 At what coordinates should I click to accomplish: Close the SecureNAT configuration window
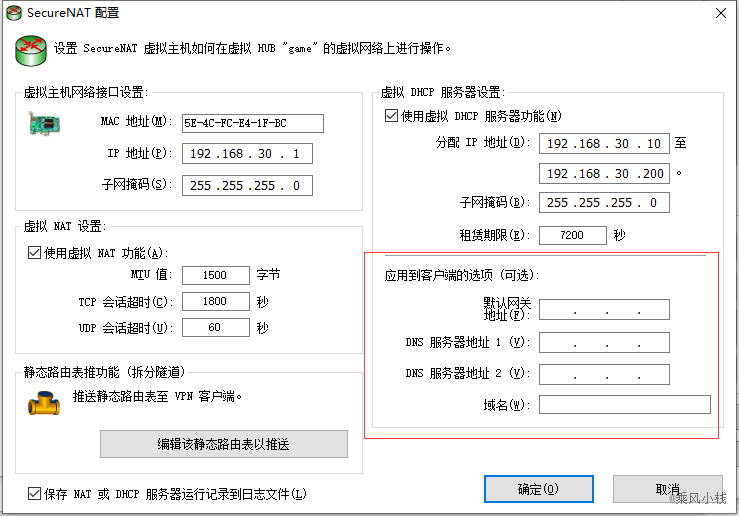[x=721, y=13]
